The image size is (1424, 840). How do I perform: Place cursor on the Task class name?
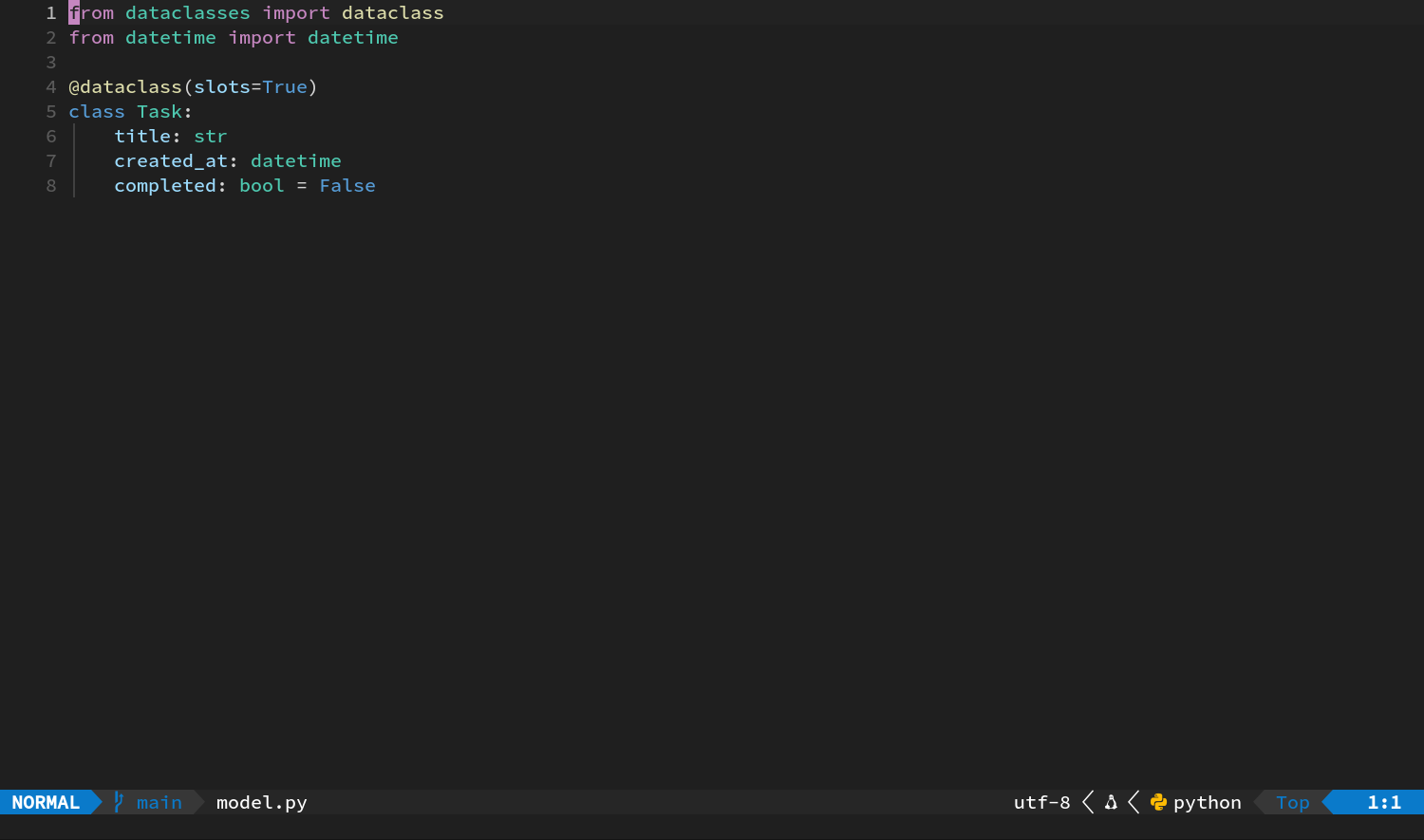coord(159,111)
